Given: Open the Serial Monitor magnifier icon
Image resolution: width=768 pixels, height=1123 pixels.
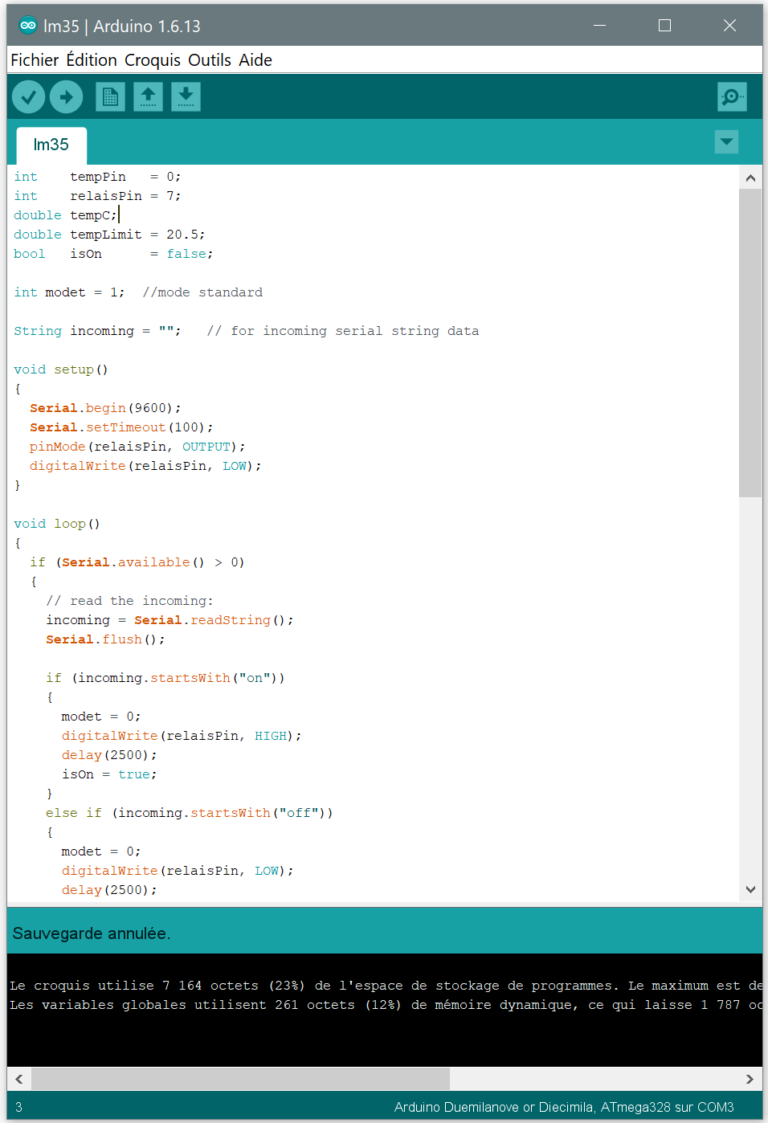Looking at the screenshot, I should 732,97.
